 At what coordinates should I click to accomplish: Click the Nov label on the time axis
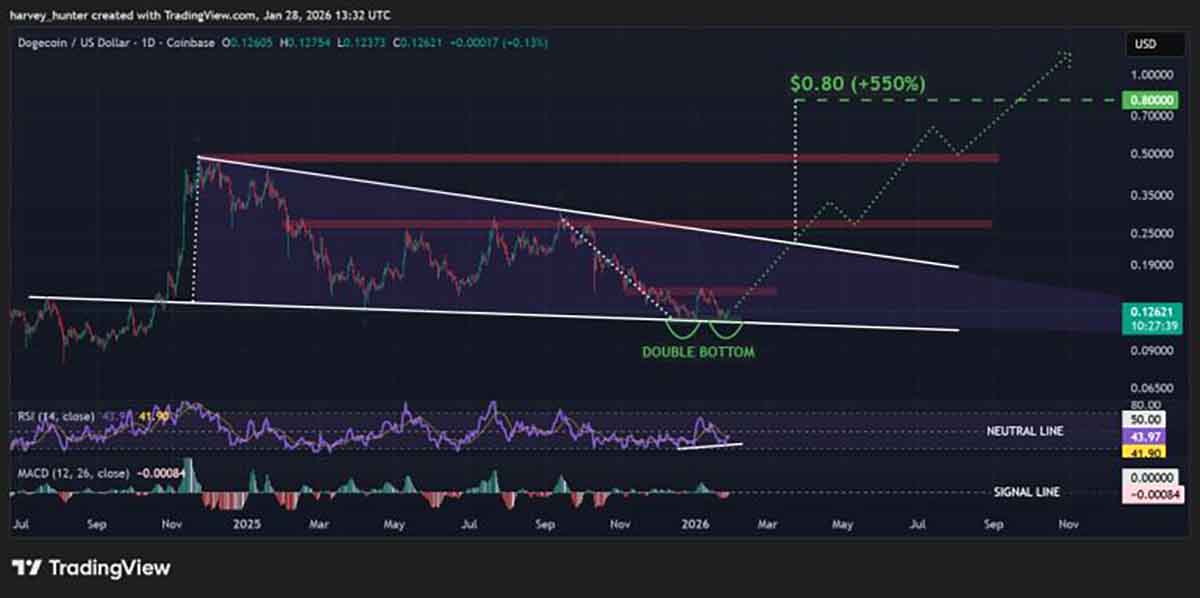coord(170,524)
